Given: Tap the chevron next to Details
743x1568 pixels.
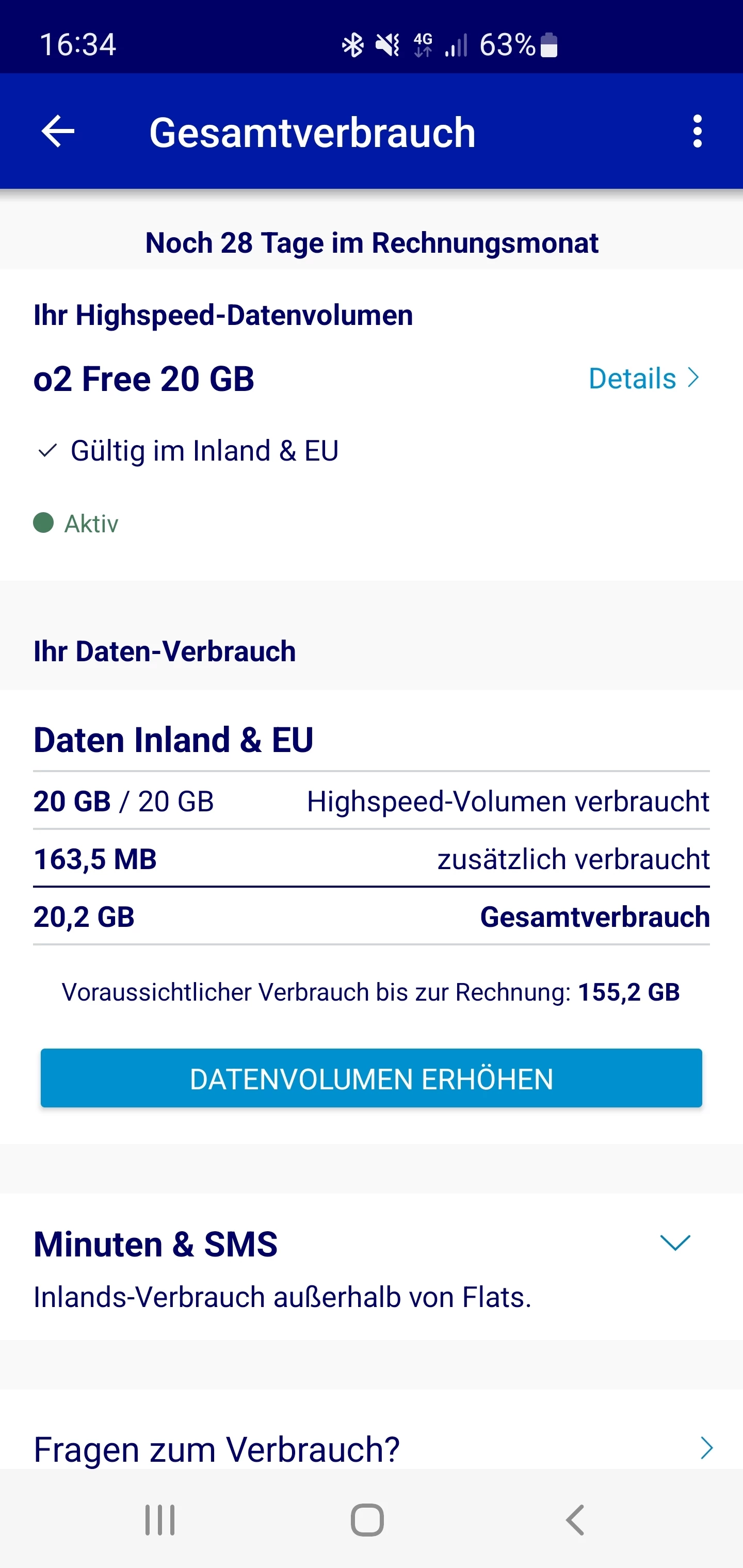Looking at the screenshot, I should coord(693,378).
